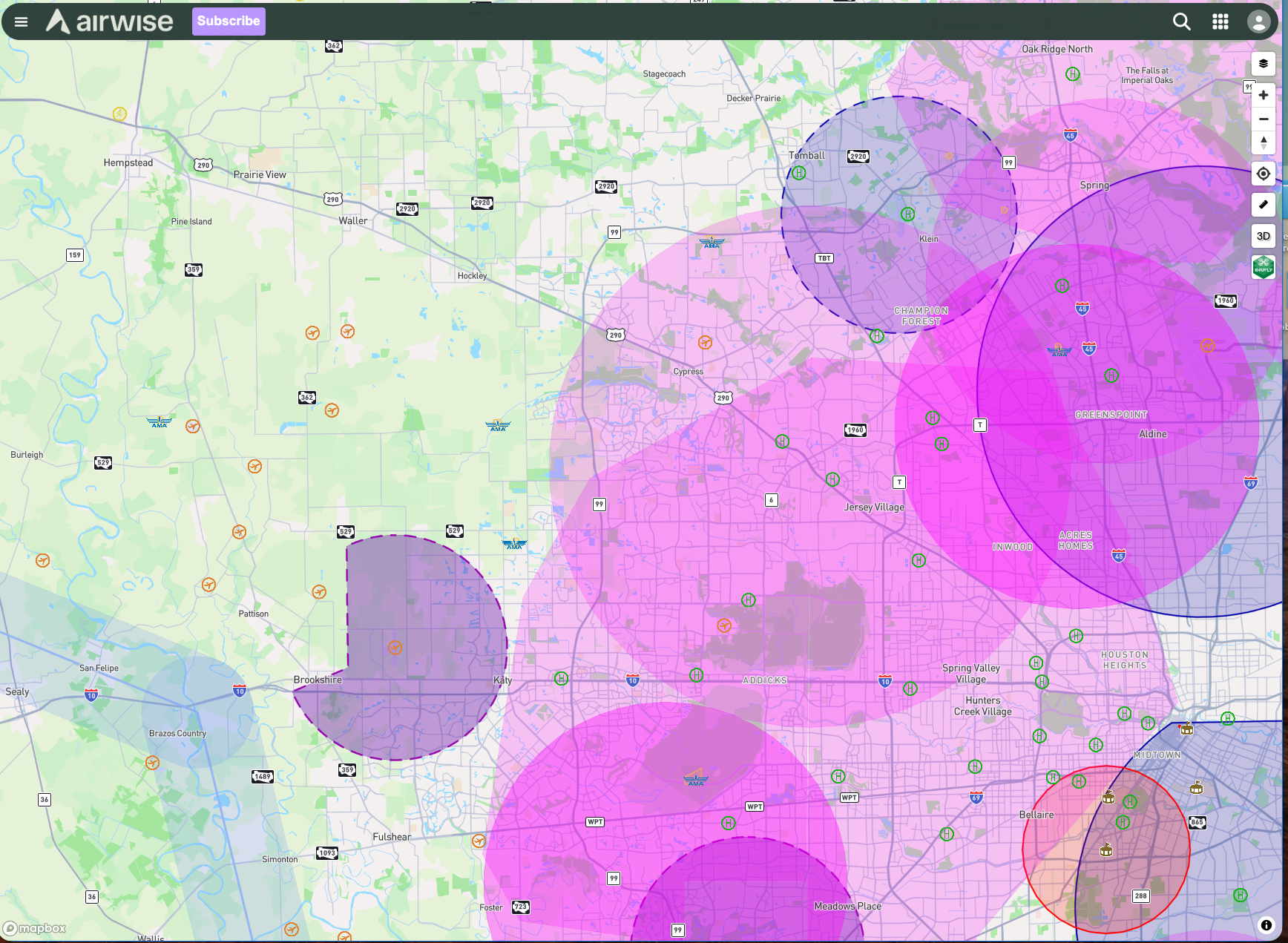The width and height of the screenshot is (1288, 943).
Task: Open the user account menu
Action: pos(1258,22)
